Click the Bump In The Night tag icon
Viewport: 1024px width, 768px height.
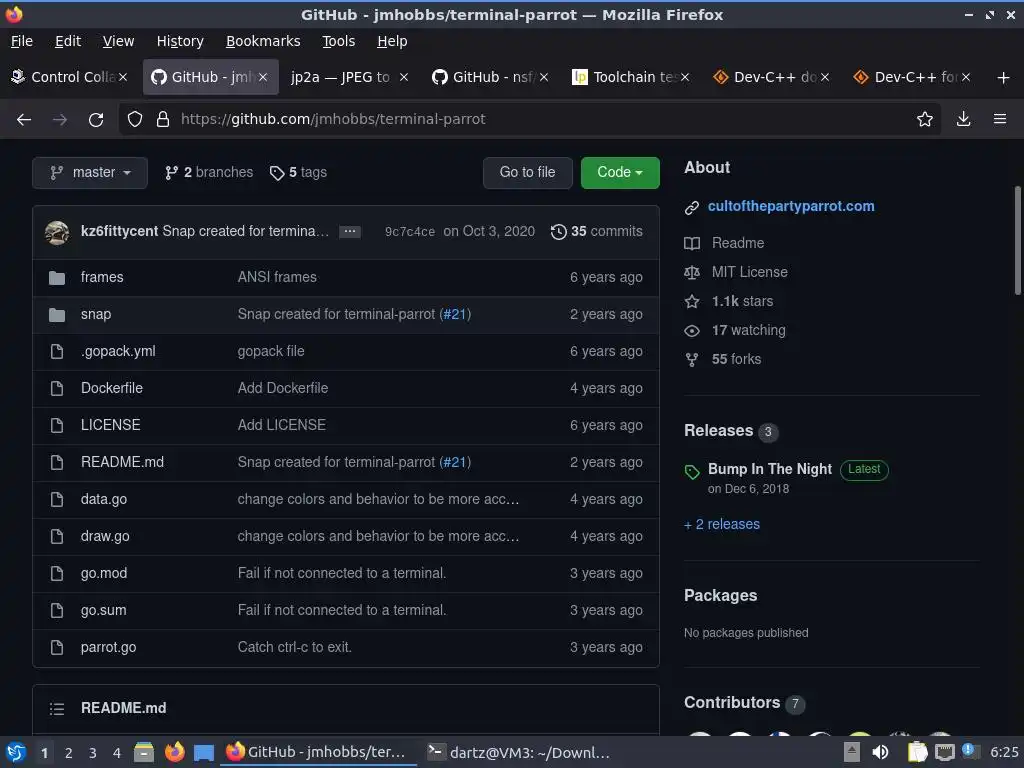click(692, 472)
